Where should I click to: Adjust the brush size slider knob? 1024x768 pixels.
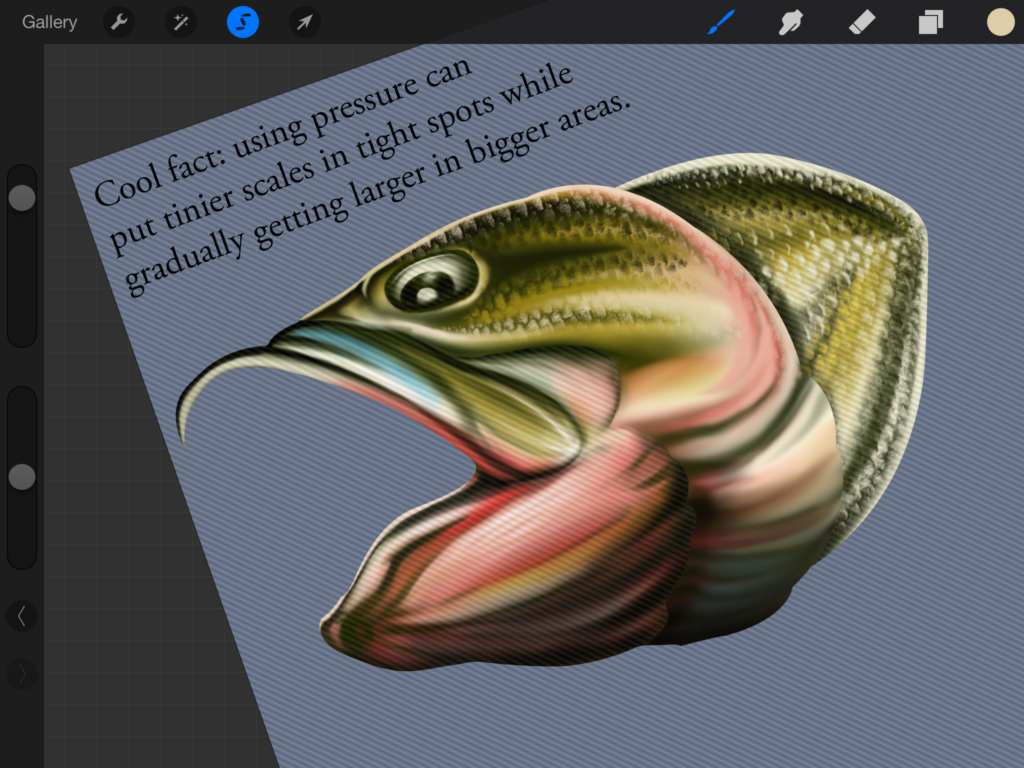pos(21,196)
